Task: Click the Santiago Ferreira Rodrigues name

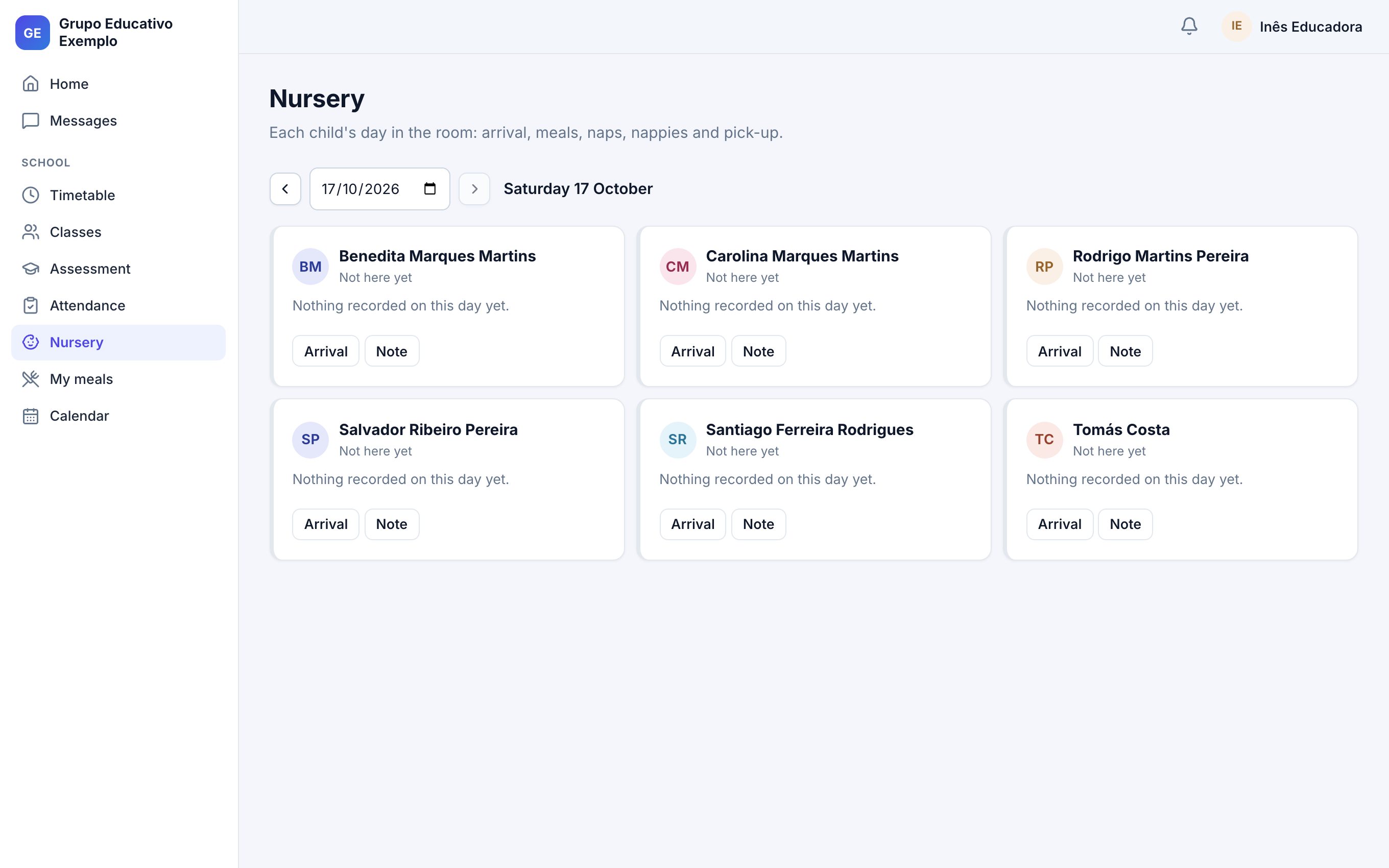Action: 809,429
